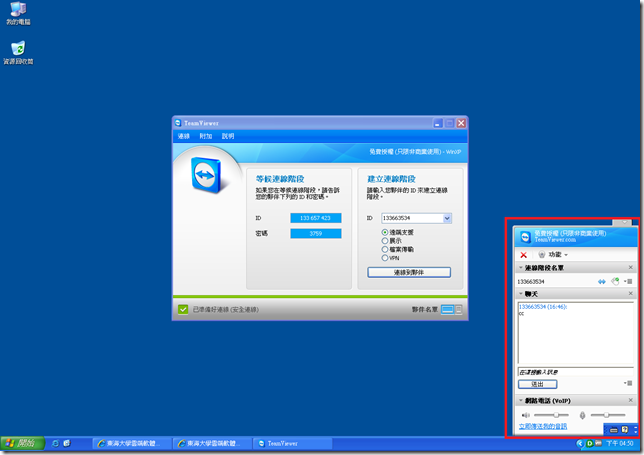The height and width of the screenshot is (455, 644).
Task: Click the partner ID field showing 133663534
Action: coord(412,218)
